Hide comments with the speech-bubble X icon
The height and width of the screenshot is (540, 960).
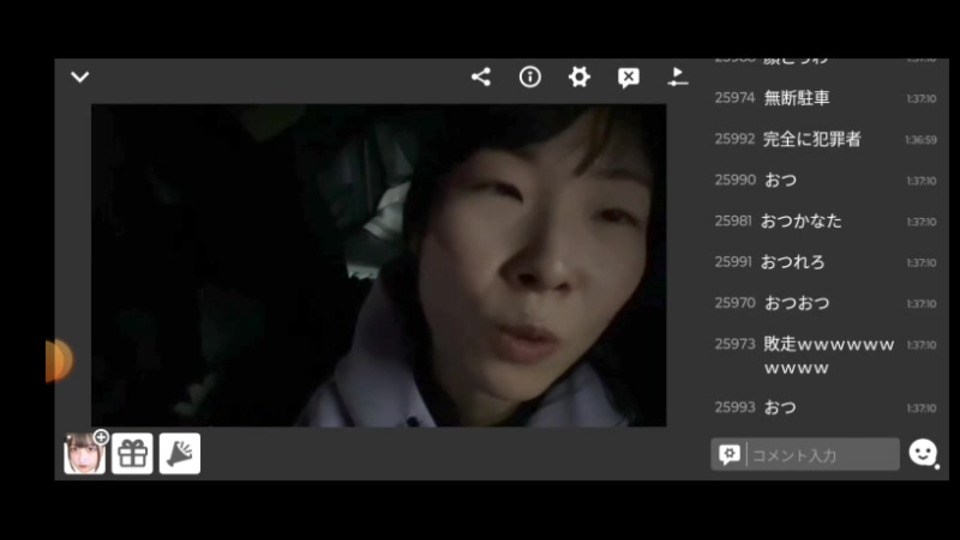coord(628,78)
